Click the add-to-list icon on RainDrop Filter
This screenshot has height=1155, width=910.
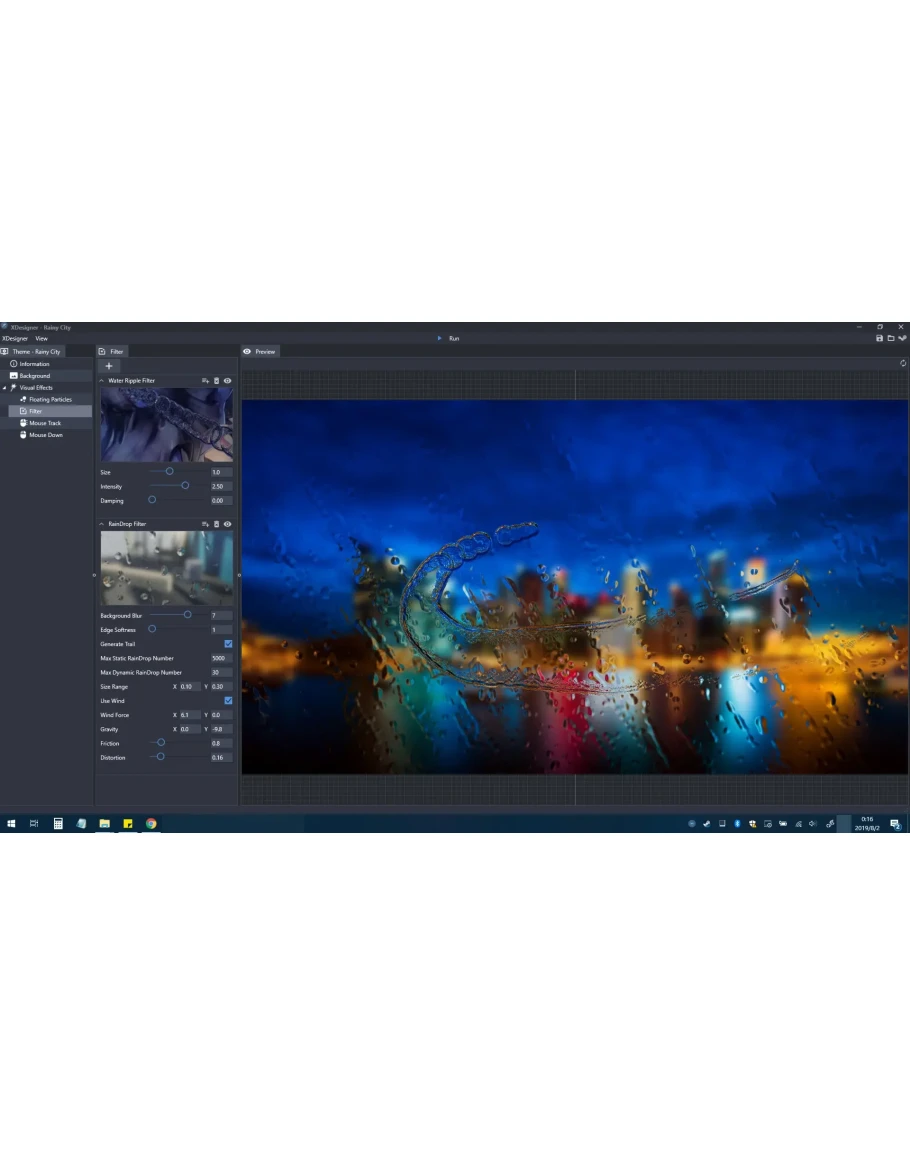pos(205,524)
